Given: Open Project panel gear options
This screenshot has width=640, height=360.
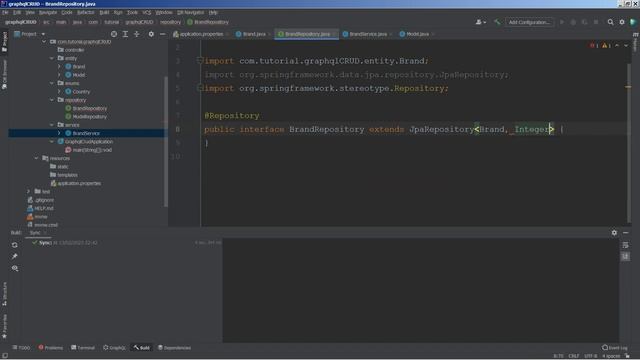Looking at the screenshot, I should tap(151, 34).
